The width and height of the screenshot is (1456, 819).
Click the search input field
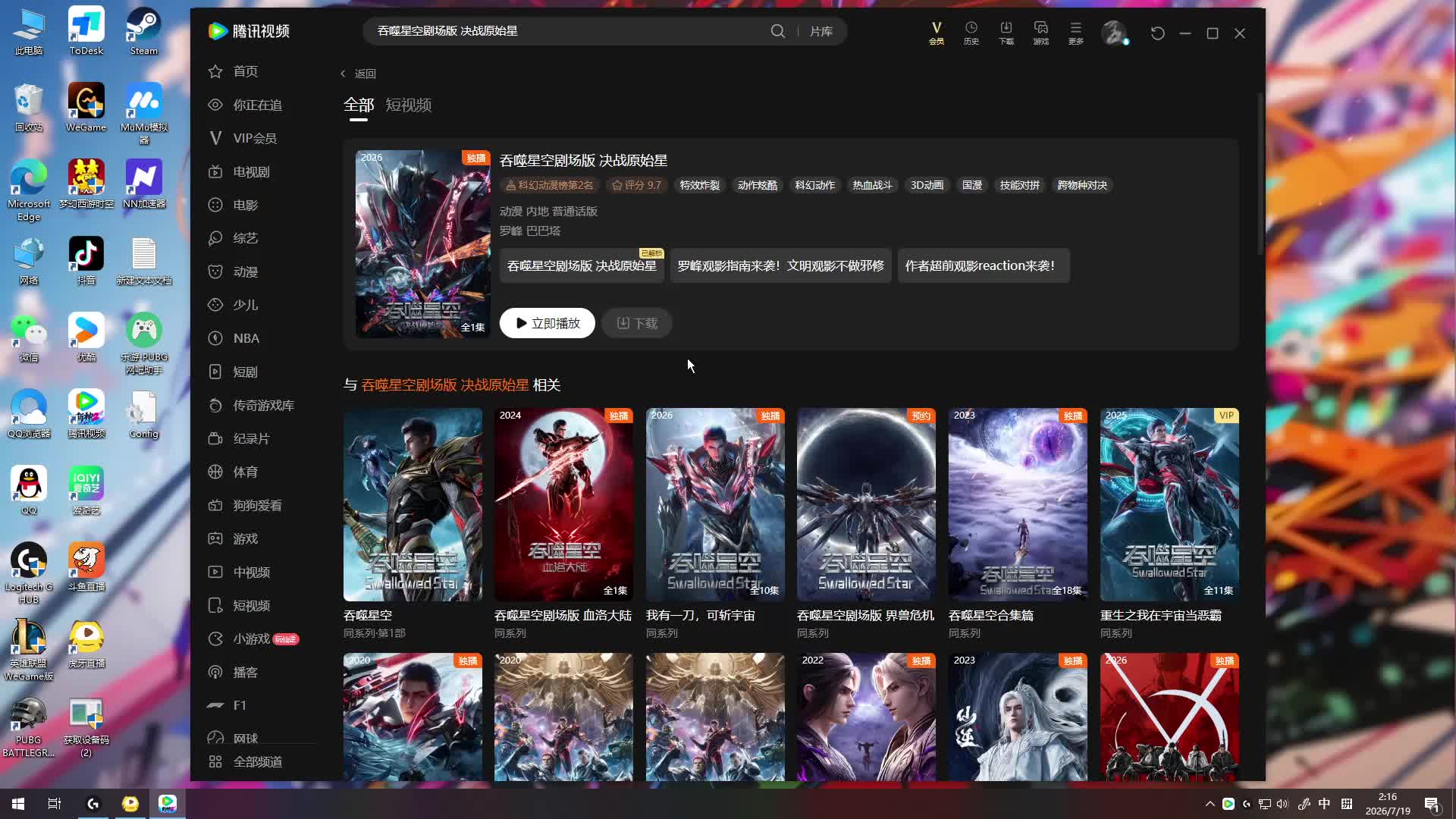click(x=569, y=31)
